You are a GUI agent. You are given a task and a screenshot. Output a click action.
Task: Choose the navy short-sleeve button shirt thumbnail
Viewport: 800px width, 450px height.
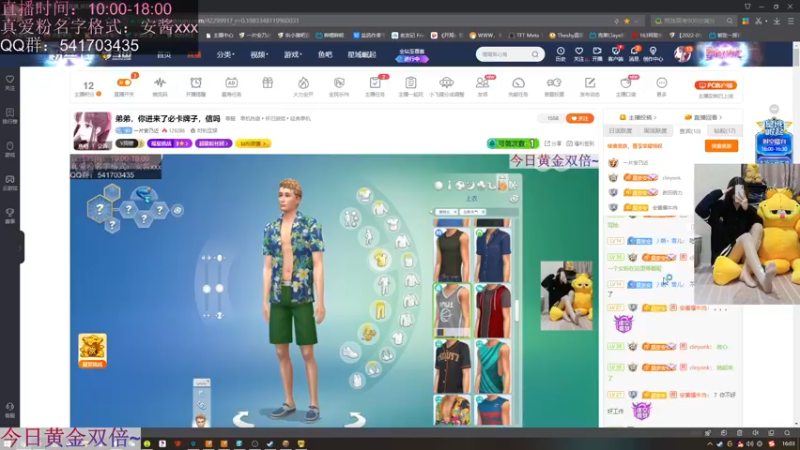click(493, 255)
